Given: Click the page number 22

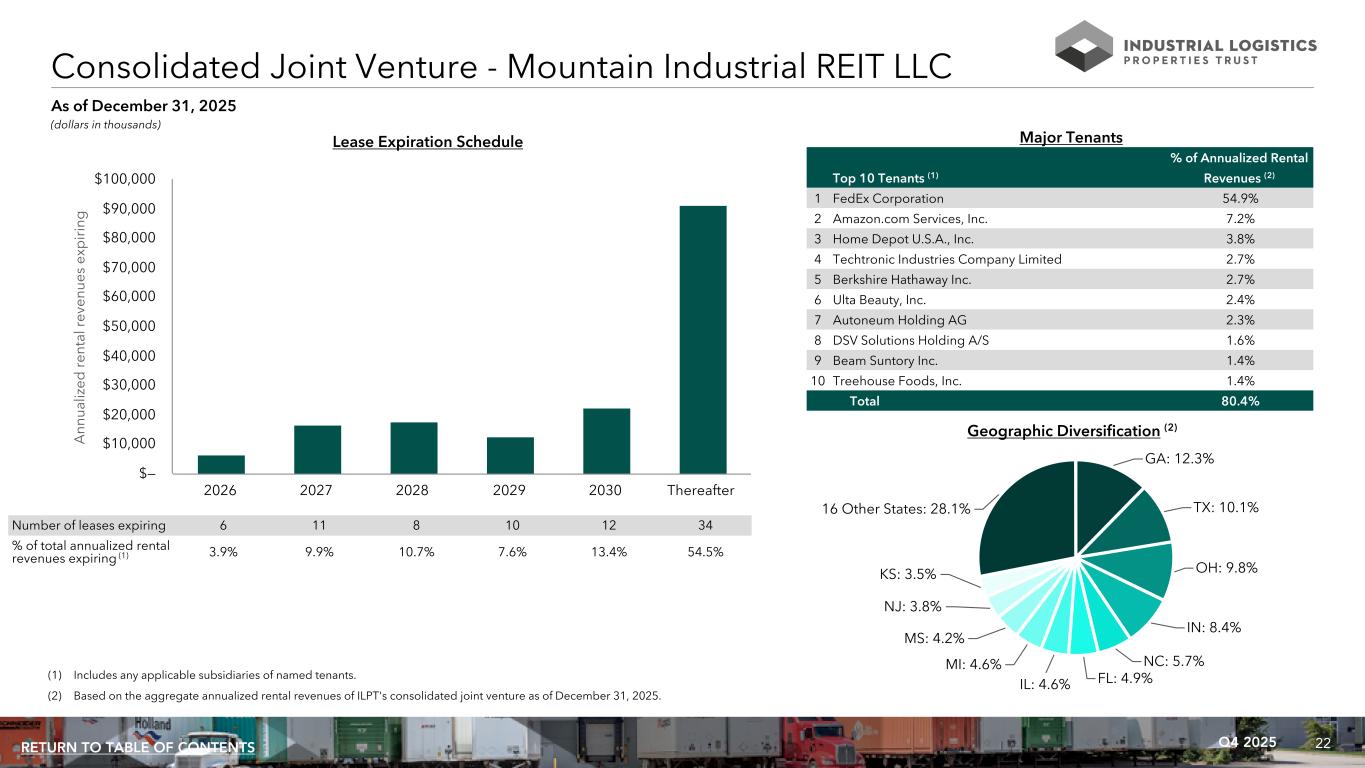Looking at the screenshot, I should tap(1323, 743).
